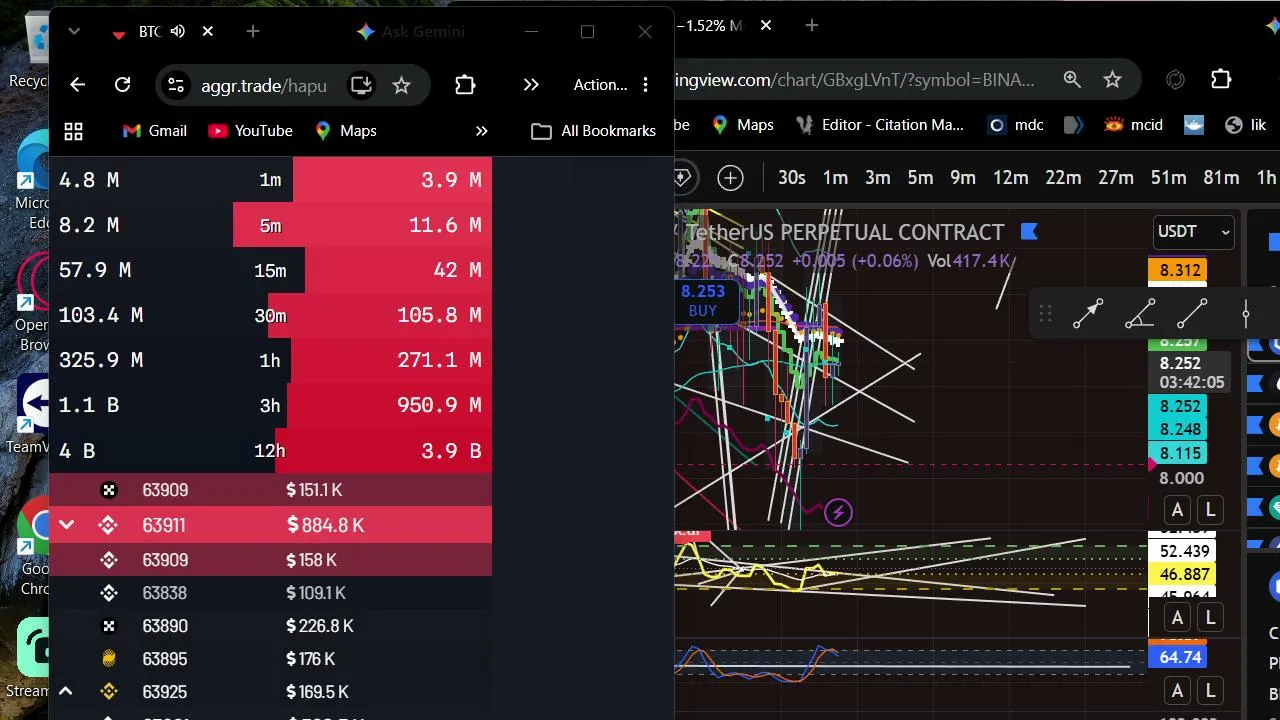Close the TradingView tab showing −1.52%
This screenshot has height=720, width=1280.
(765, 25)
